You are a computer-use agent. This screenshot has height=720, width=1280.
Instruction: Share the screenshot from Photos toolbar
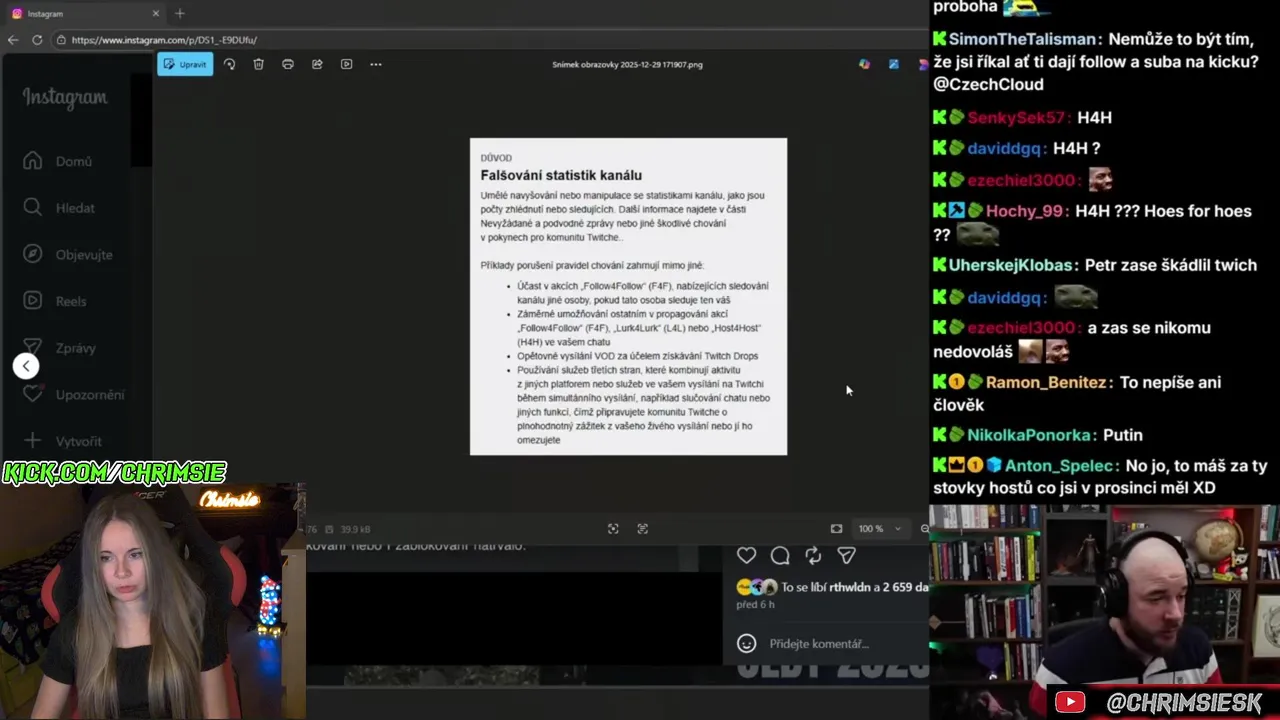317,64
